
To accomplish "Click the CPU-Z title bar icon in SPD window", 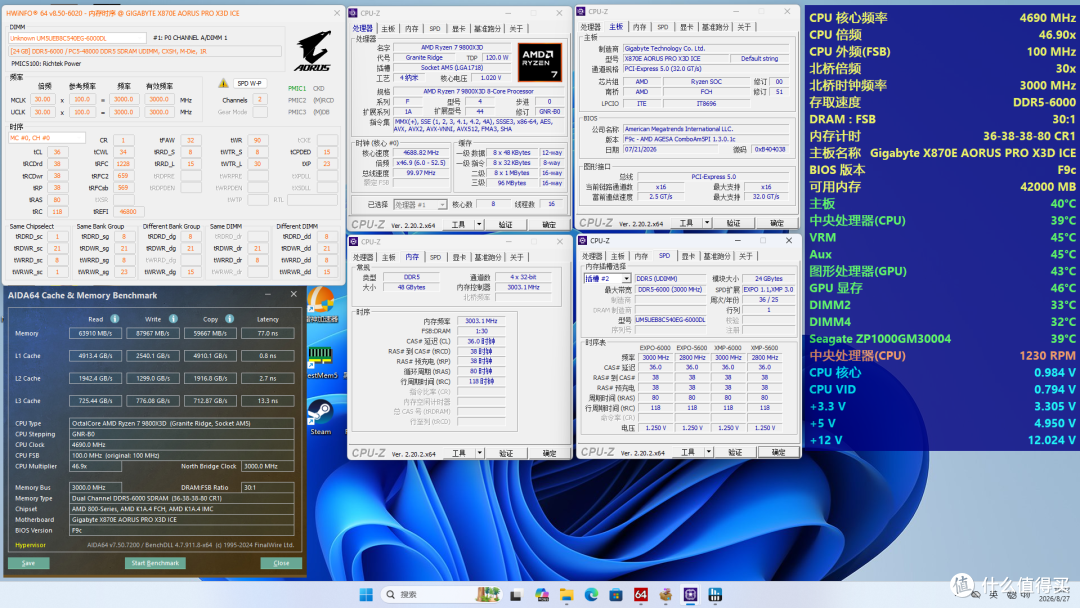I will click(x=583, y=240).
